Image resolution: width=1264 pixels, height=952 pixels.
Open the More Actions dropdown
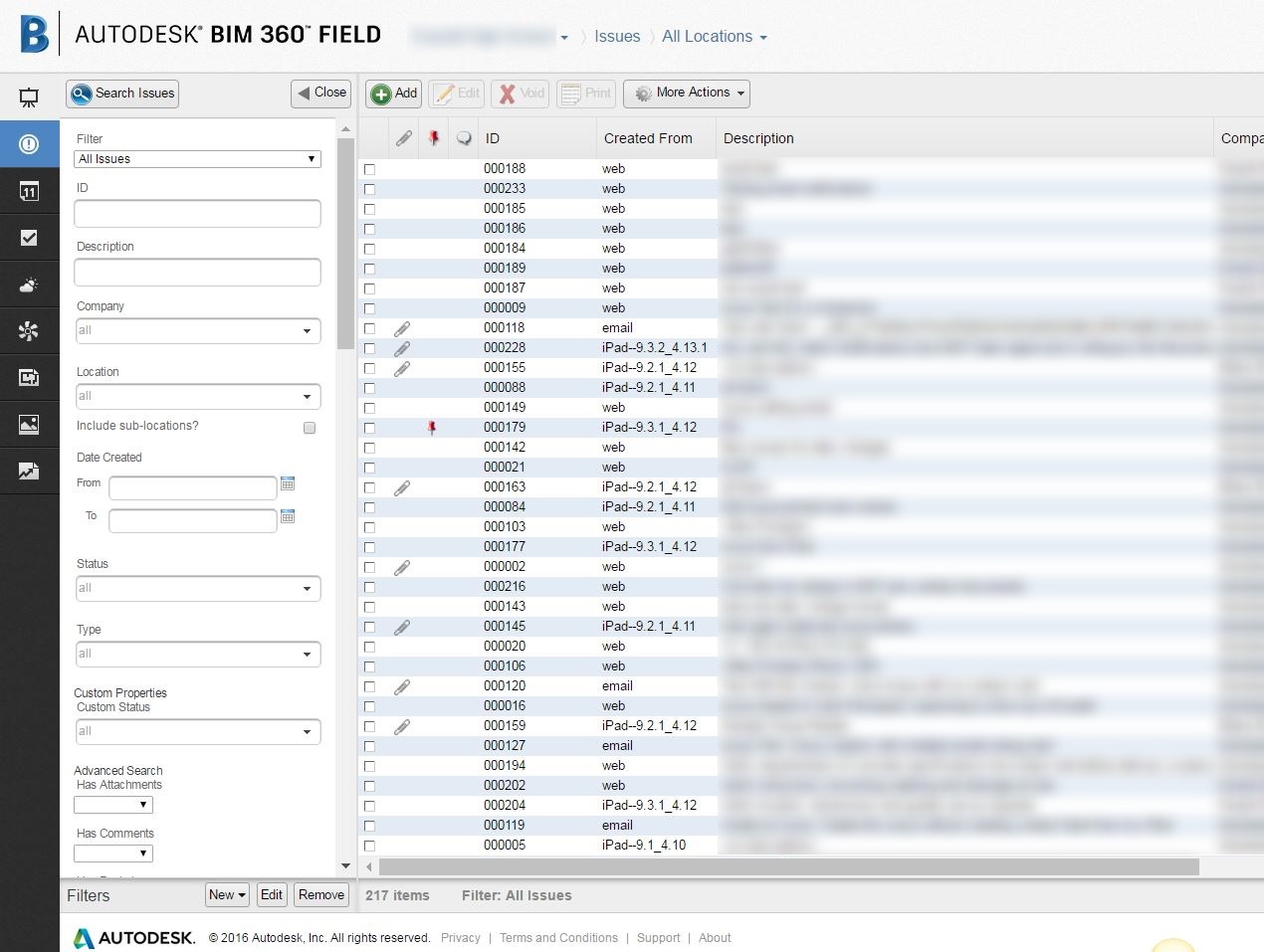tap(686, 93)
